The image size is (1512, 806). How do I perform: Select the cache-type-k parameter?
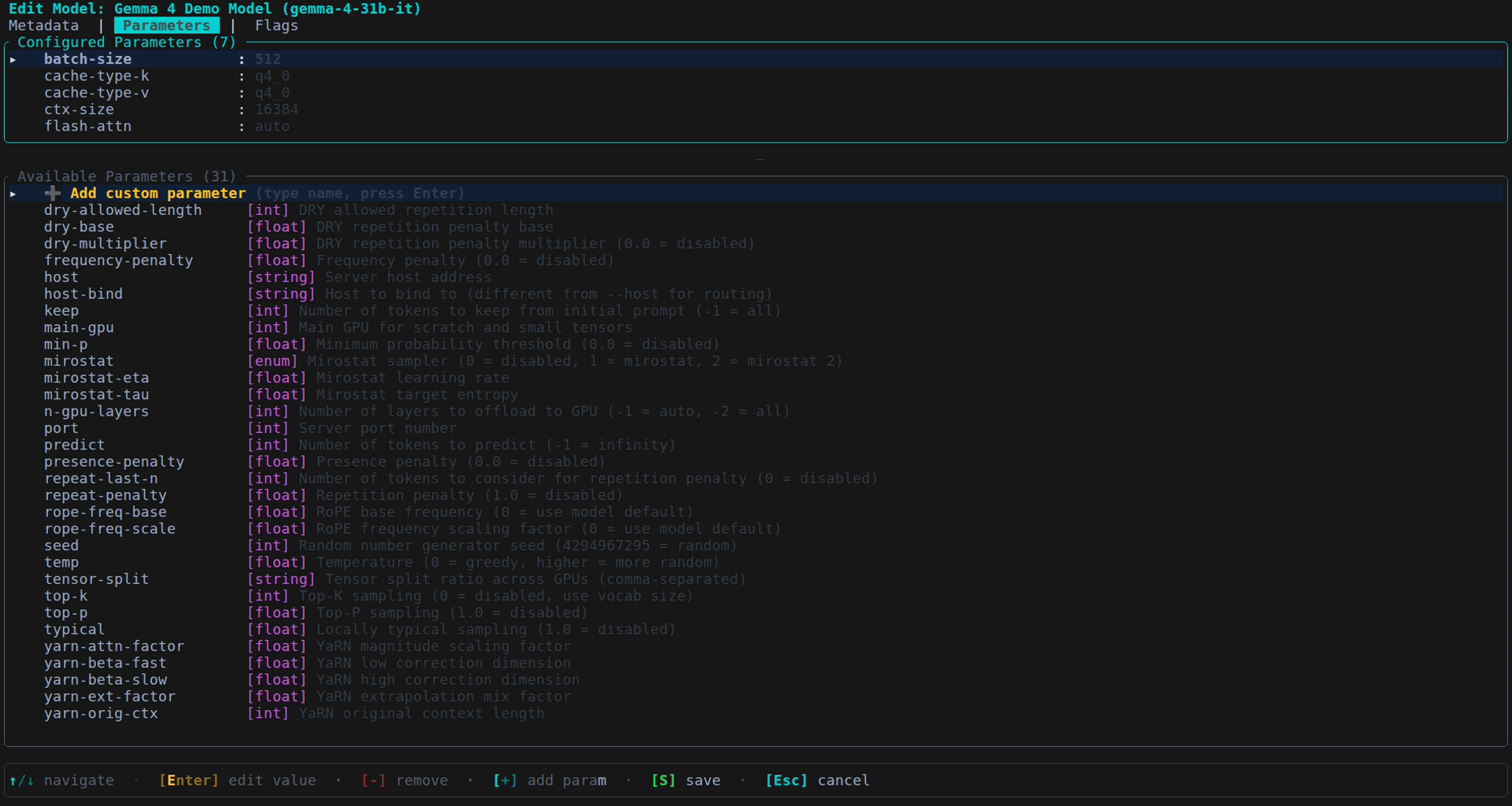[x=97, y=76]
